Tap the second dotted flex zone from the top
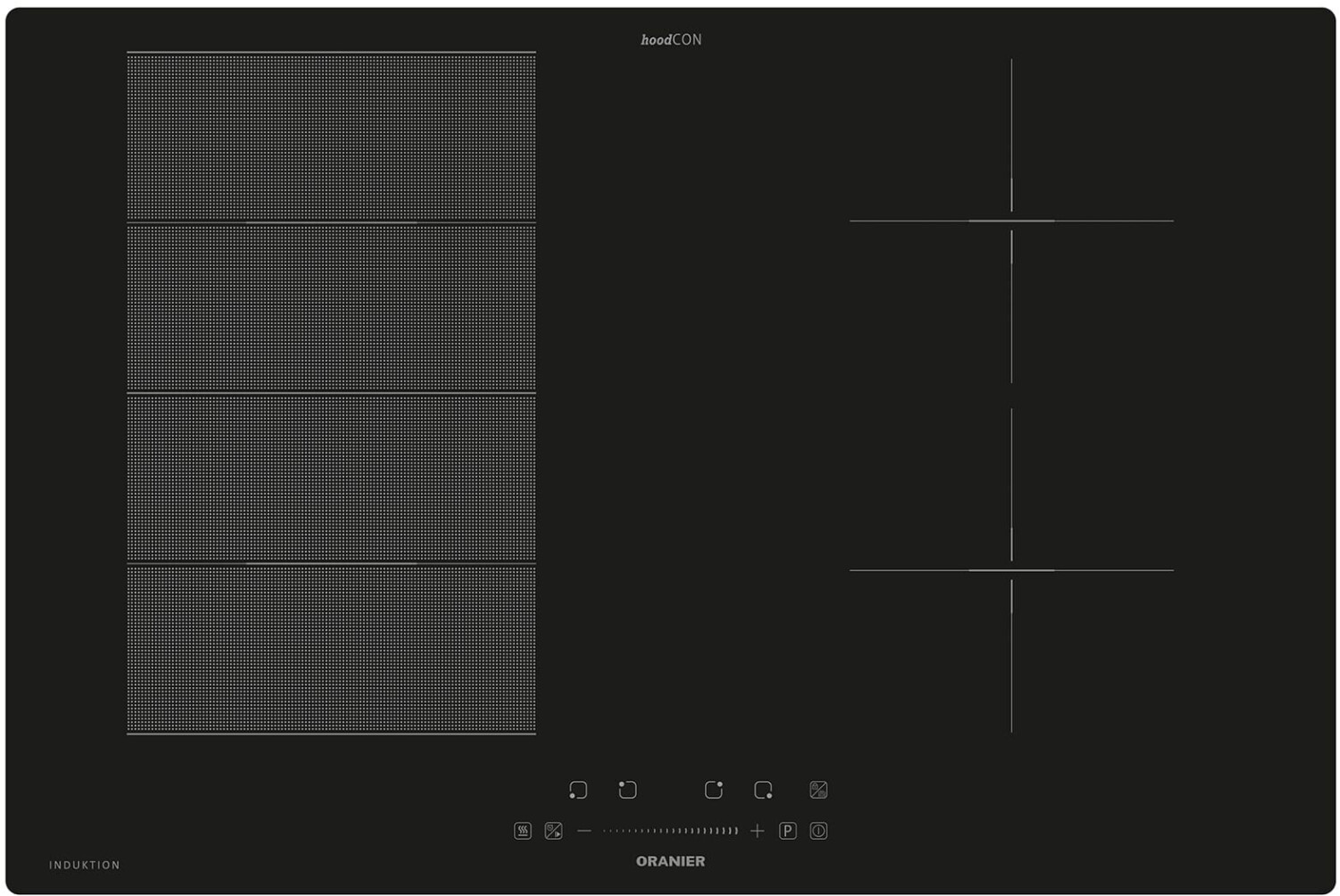Viewport: 1340px width, 896px height. (x=331, y=307)
